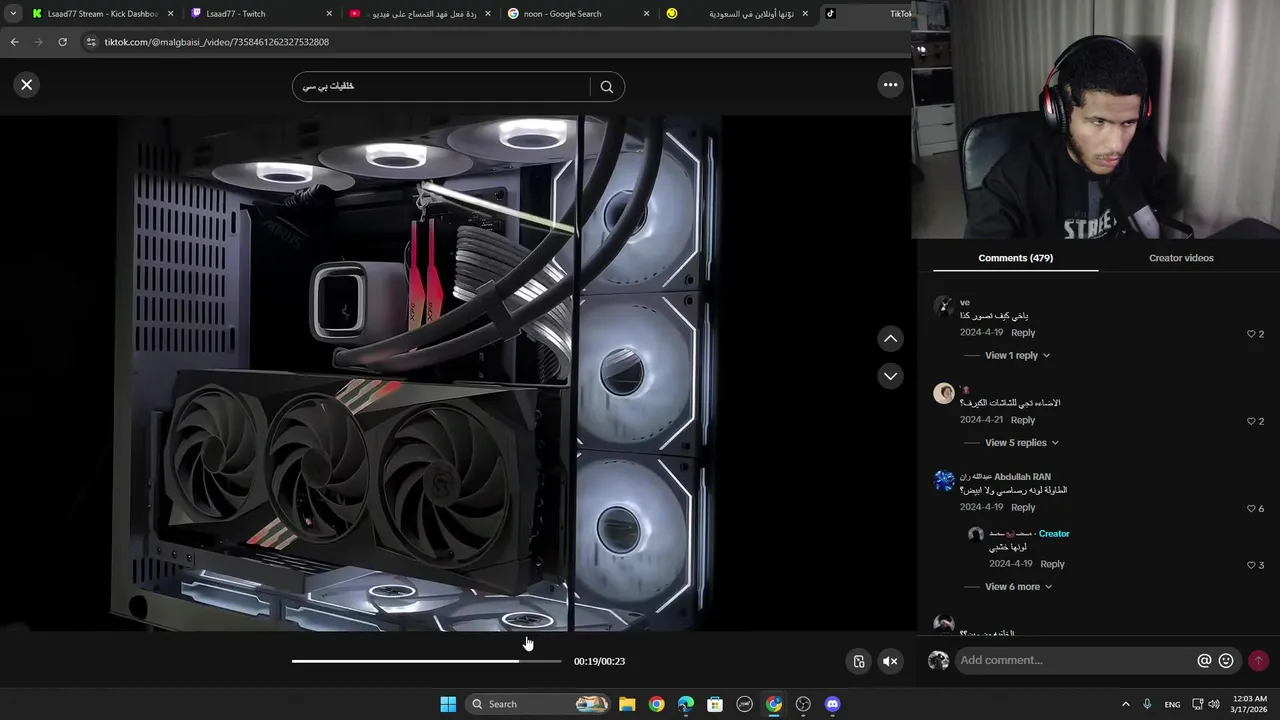The image size is (1280, 720).
Task: Open the Windows Start menu
Action: 448,704
